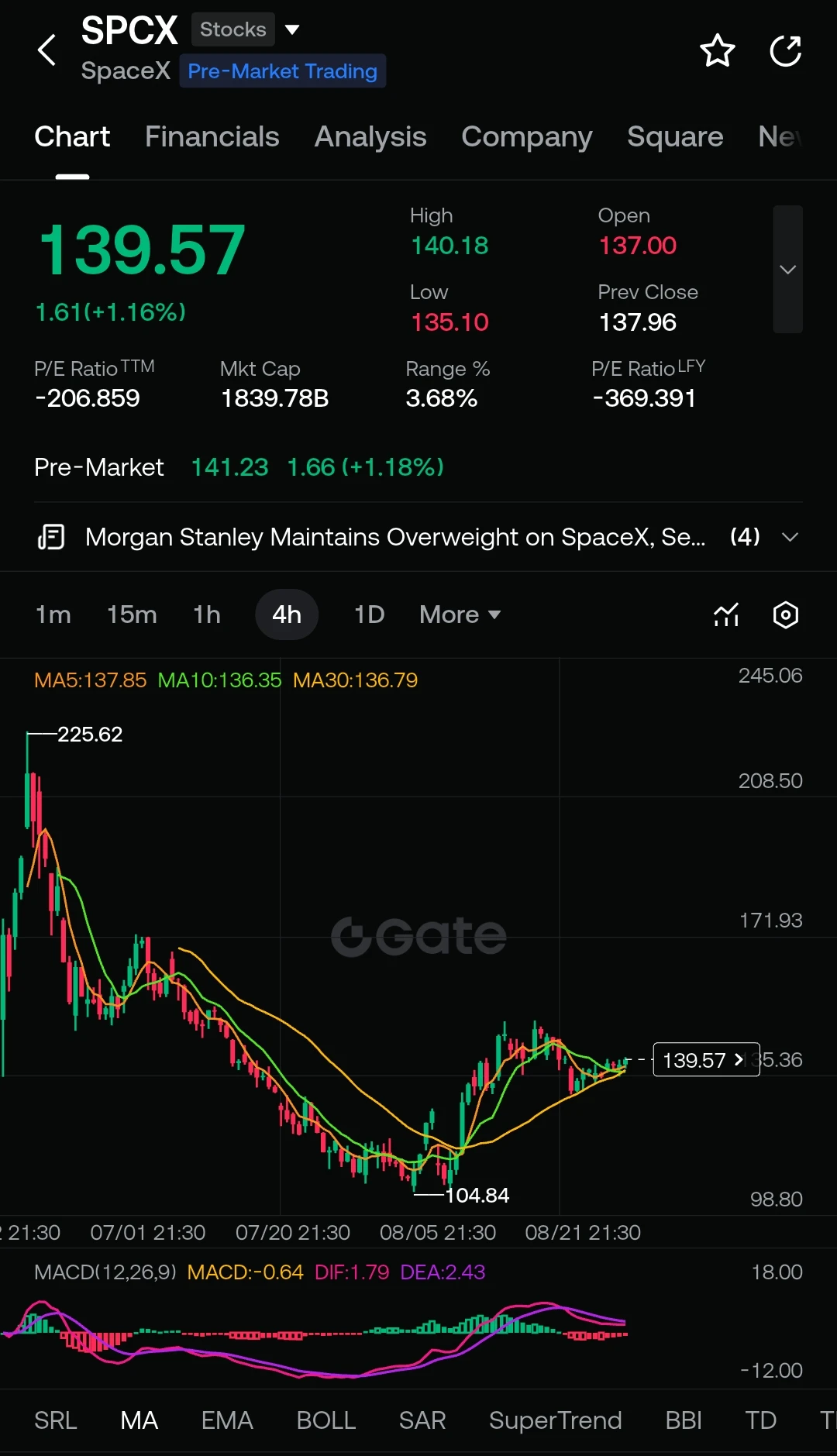Open the Analysis tab
Image resolution: width=837 pixels, height=1456 pixels.
[x=370, y=137]
